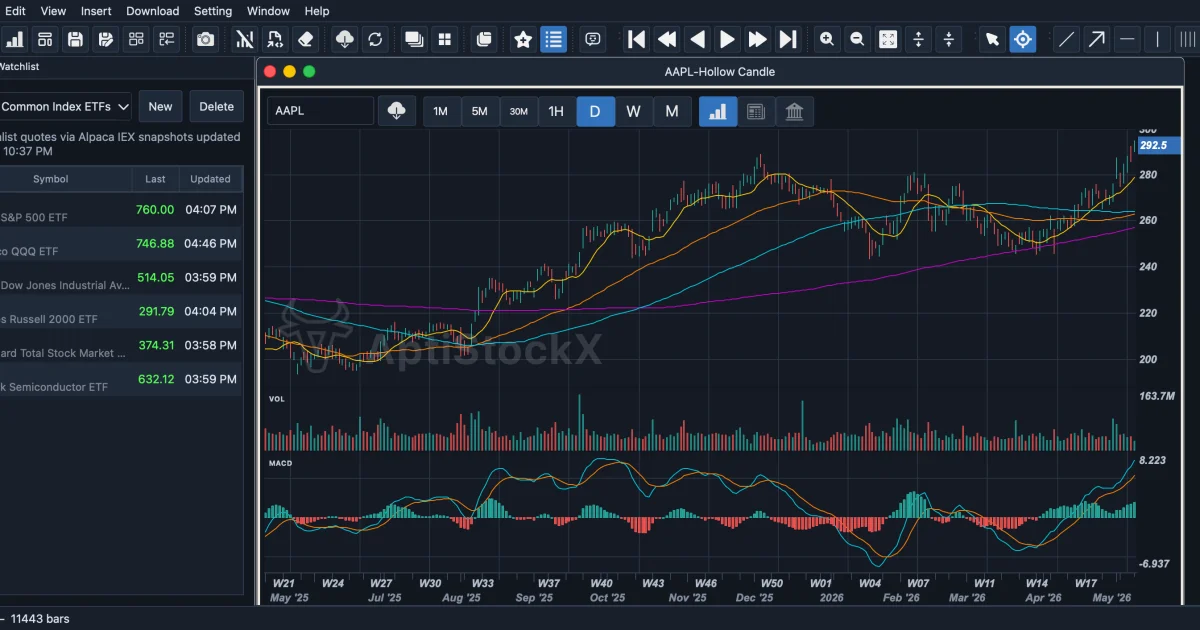Toggle the crosshair cursor tool
Image resolution: width=1200 pixels, height=630 pixels.
pyautogui.click(x=1022, y=39)
